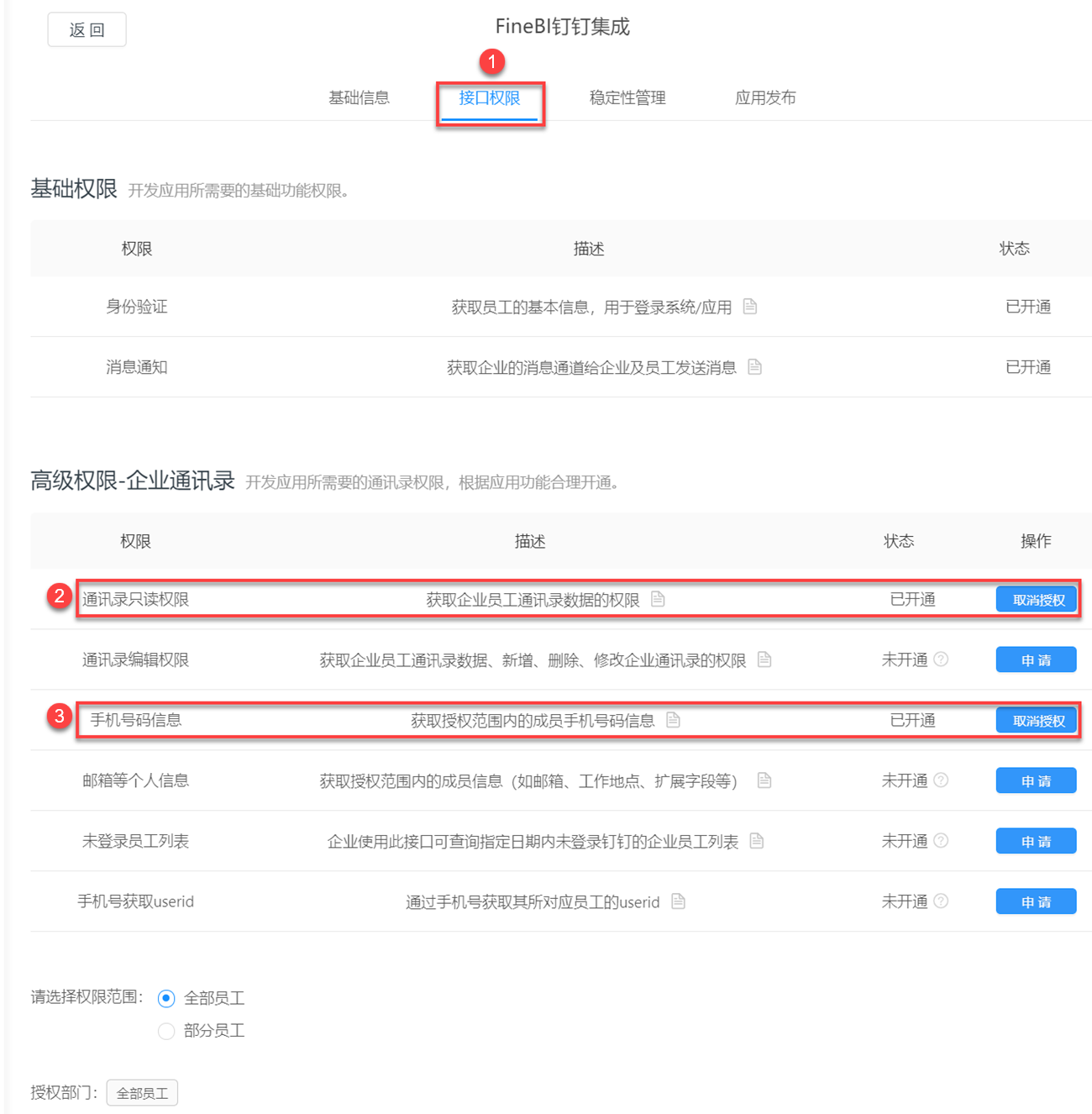
Task: Select the 部分员工 radio option
Action: tap(166, 1031)
